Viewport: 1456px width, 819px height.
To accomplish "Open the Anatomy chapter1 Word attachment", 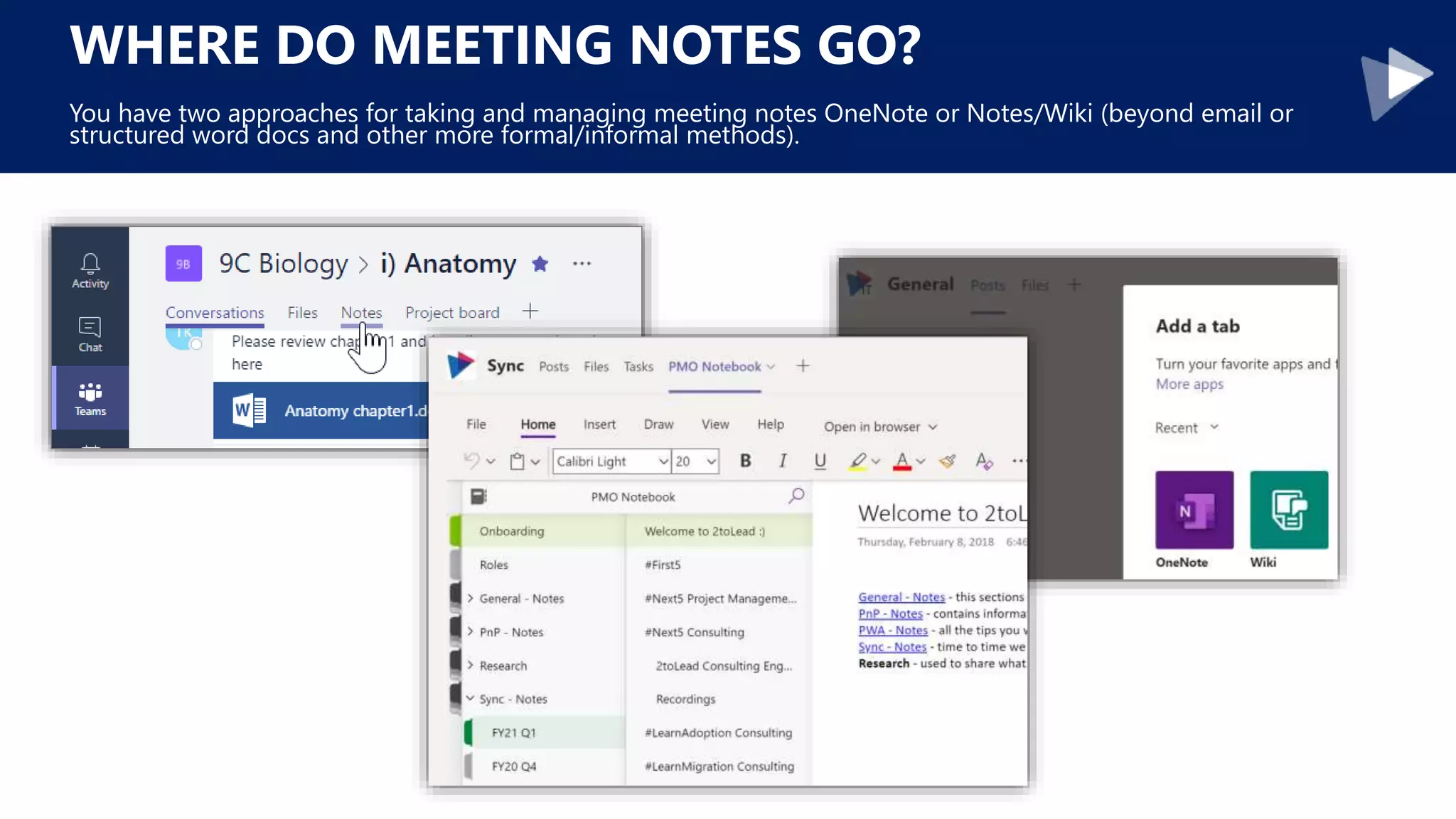I will [x=321, y=411].
